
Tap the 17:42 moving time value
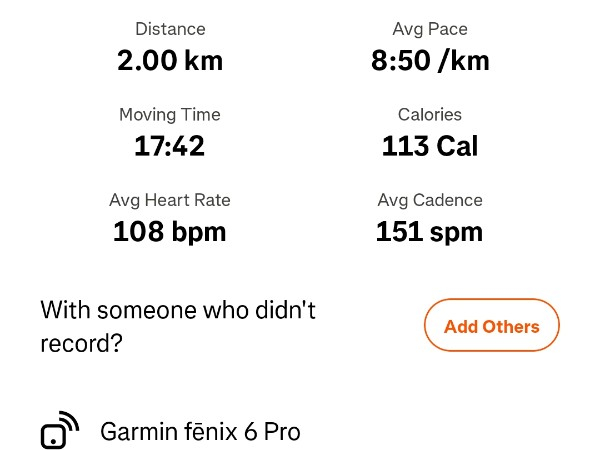pos(170,147)
